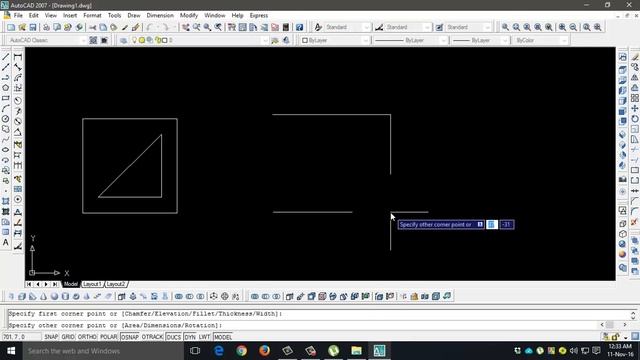The image size is (640, 360).
Task: Click the Zoom In plus magnifier
Action: click(x=562, y=27)
